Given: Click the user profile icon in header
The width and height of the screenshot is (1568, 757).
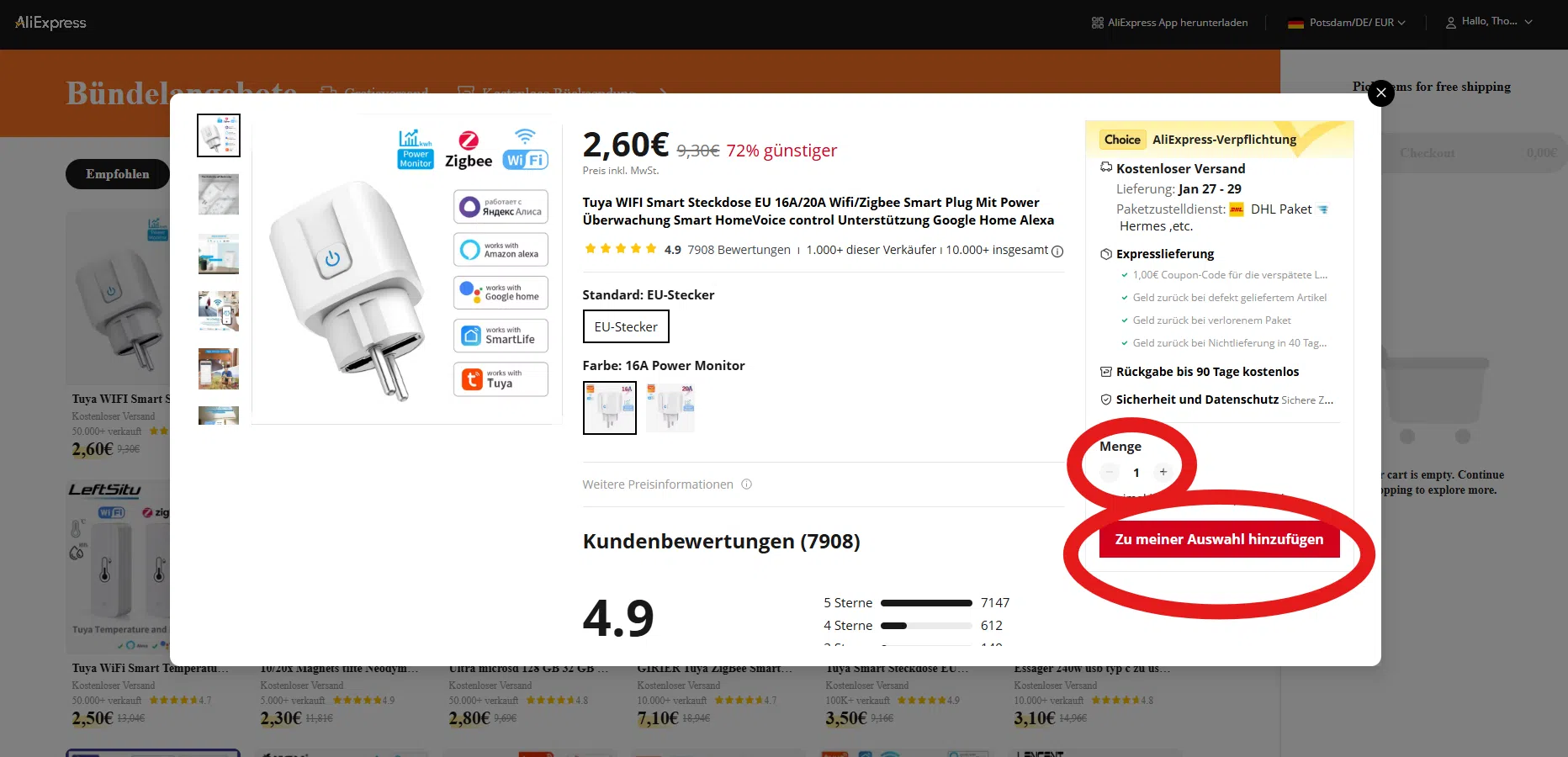Looking at the screenshot, I should tap(1451, 23).
